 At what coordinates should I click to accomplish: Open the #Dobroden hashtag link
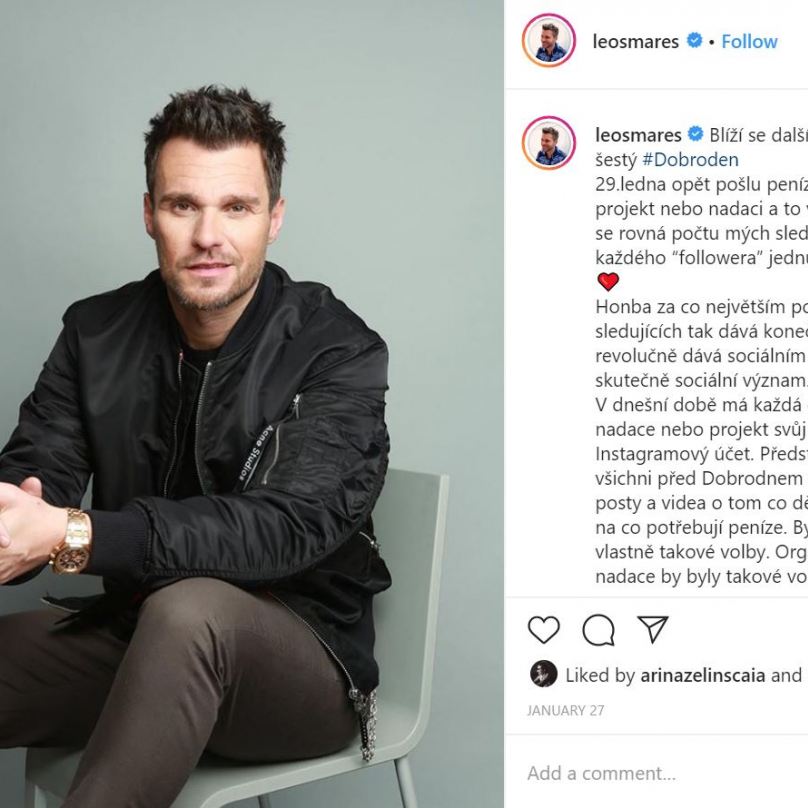point(691,160)
